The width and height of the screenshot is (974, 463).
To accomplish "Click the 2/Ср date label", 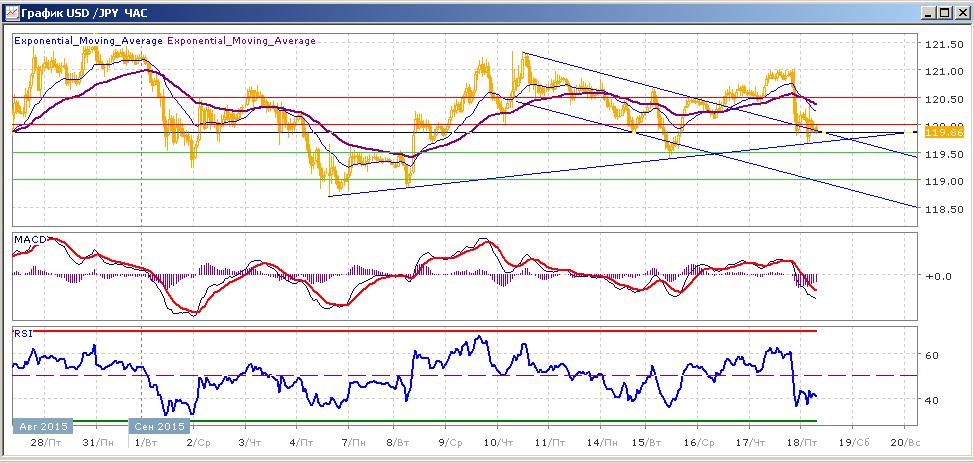I will point(200,442).
